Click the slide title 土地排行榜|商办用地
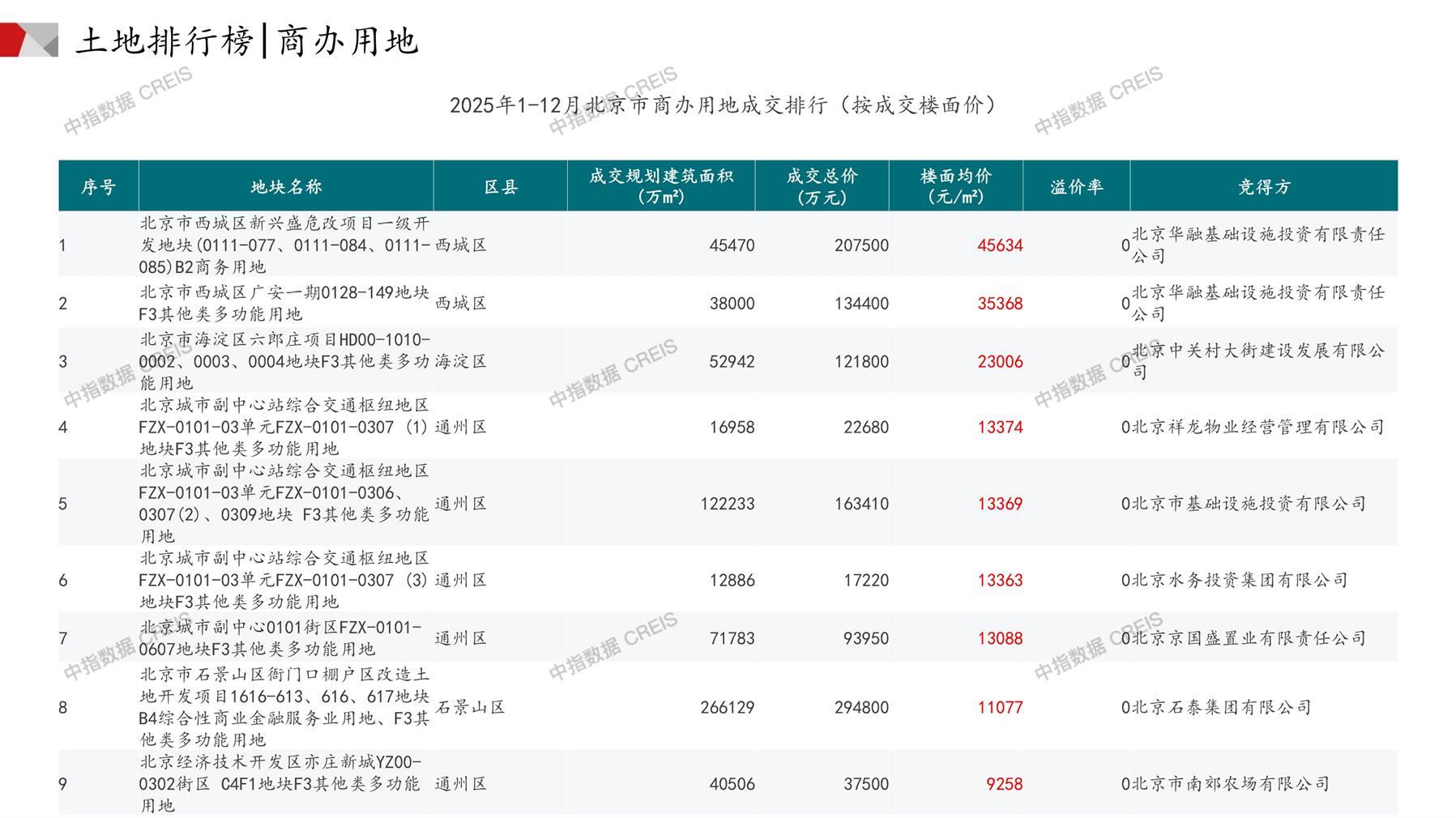This screenshot has height=818, width=1456. pyautogui.click(x=247, y=41)
